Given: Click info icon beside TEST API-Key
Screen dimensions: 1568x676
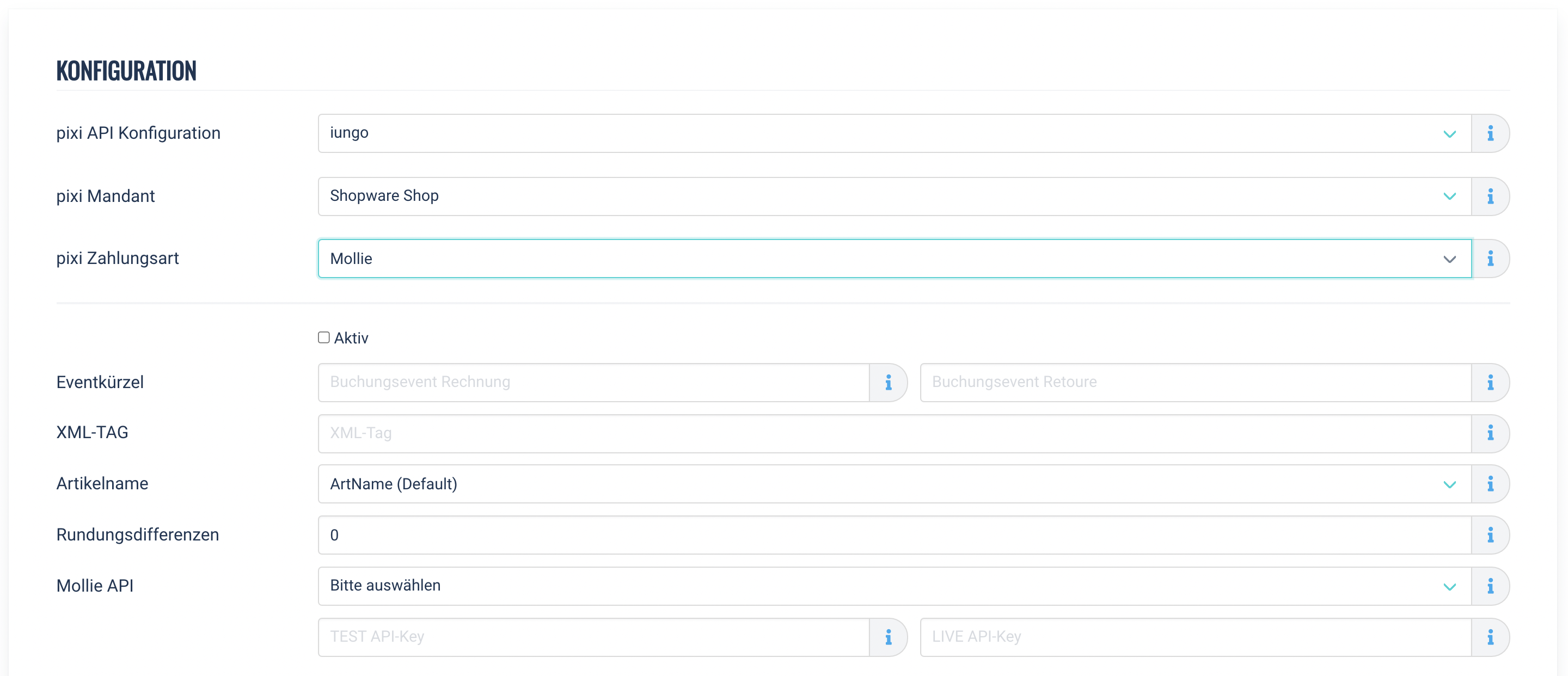Looking at the screenshot, I should (888, 638).
